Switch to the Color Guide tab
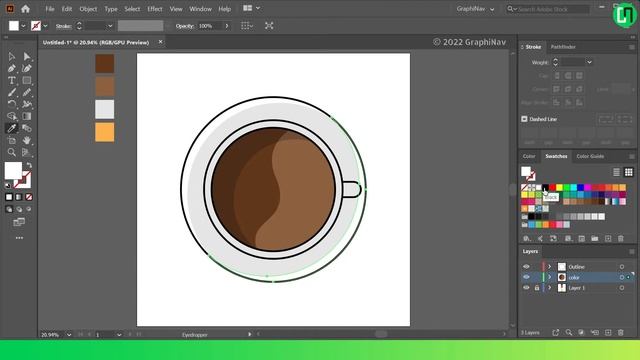640x360 pixels. pos(590,156)
